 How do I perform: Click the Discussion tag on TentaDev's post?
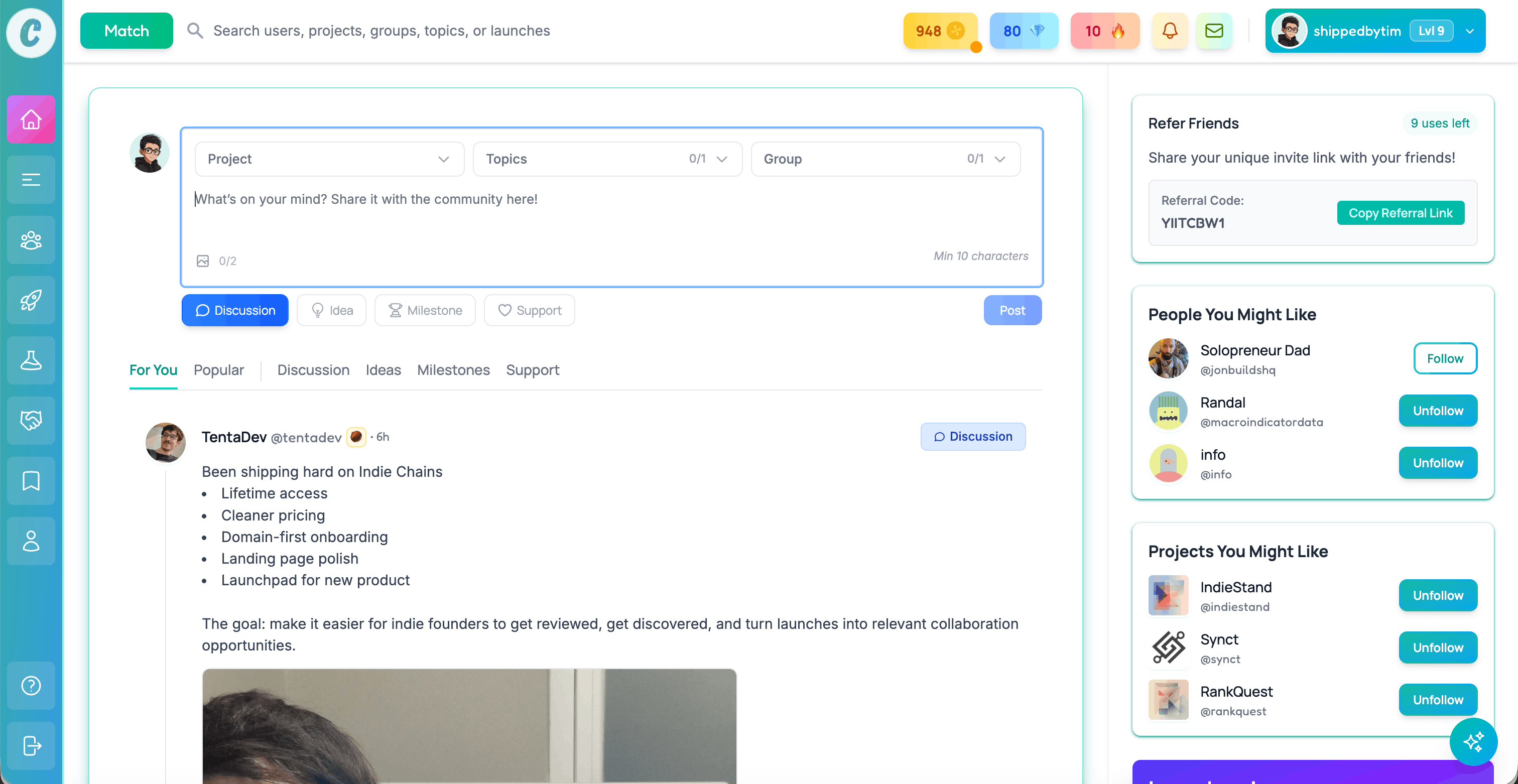pyautogui.click(x=973, y=437)
